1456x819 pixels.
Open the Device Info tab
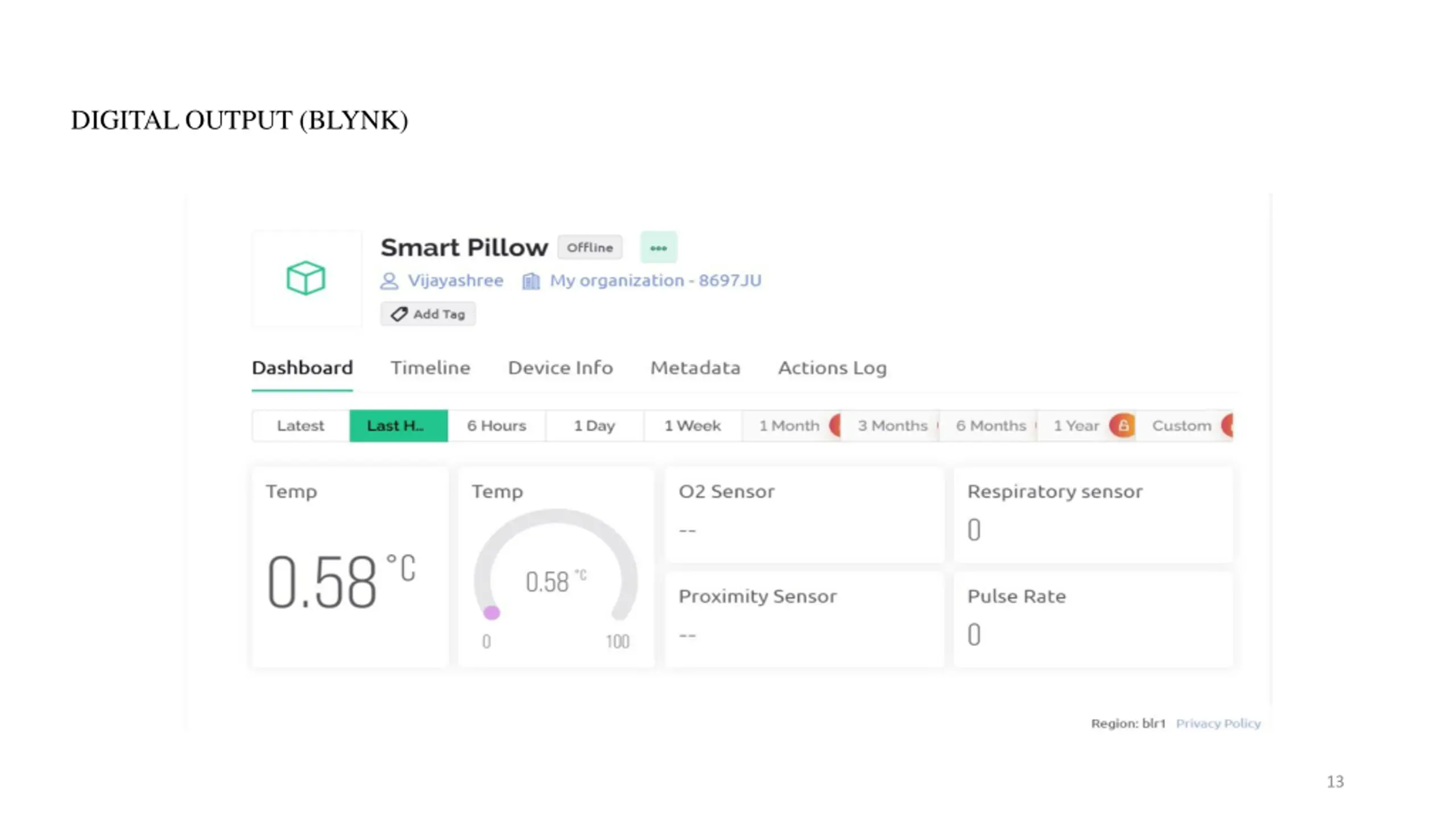pyautogui.click(x=560, y=367)
